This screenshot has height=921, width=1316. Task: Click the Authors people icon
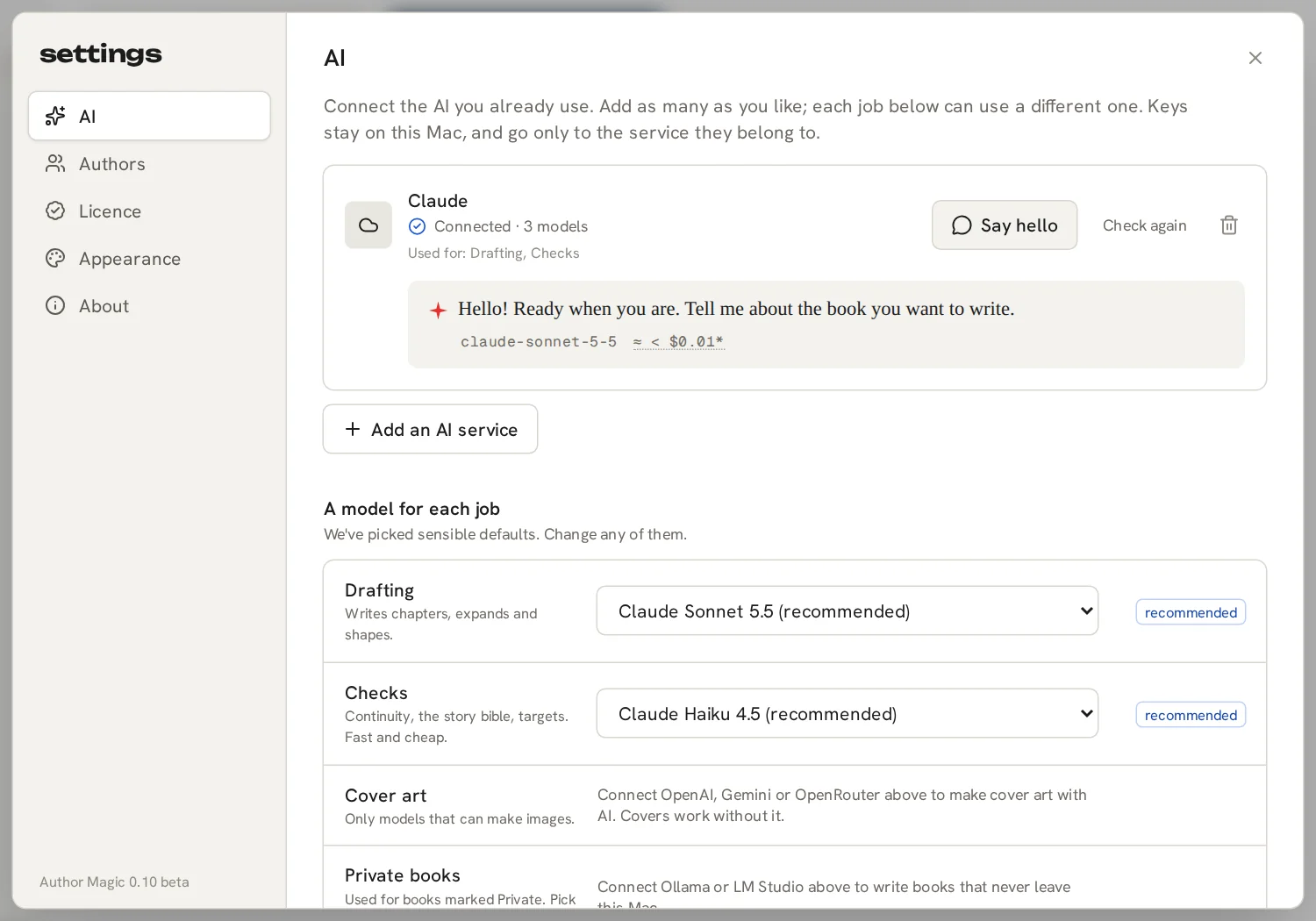click(55, 163)
